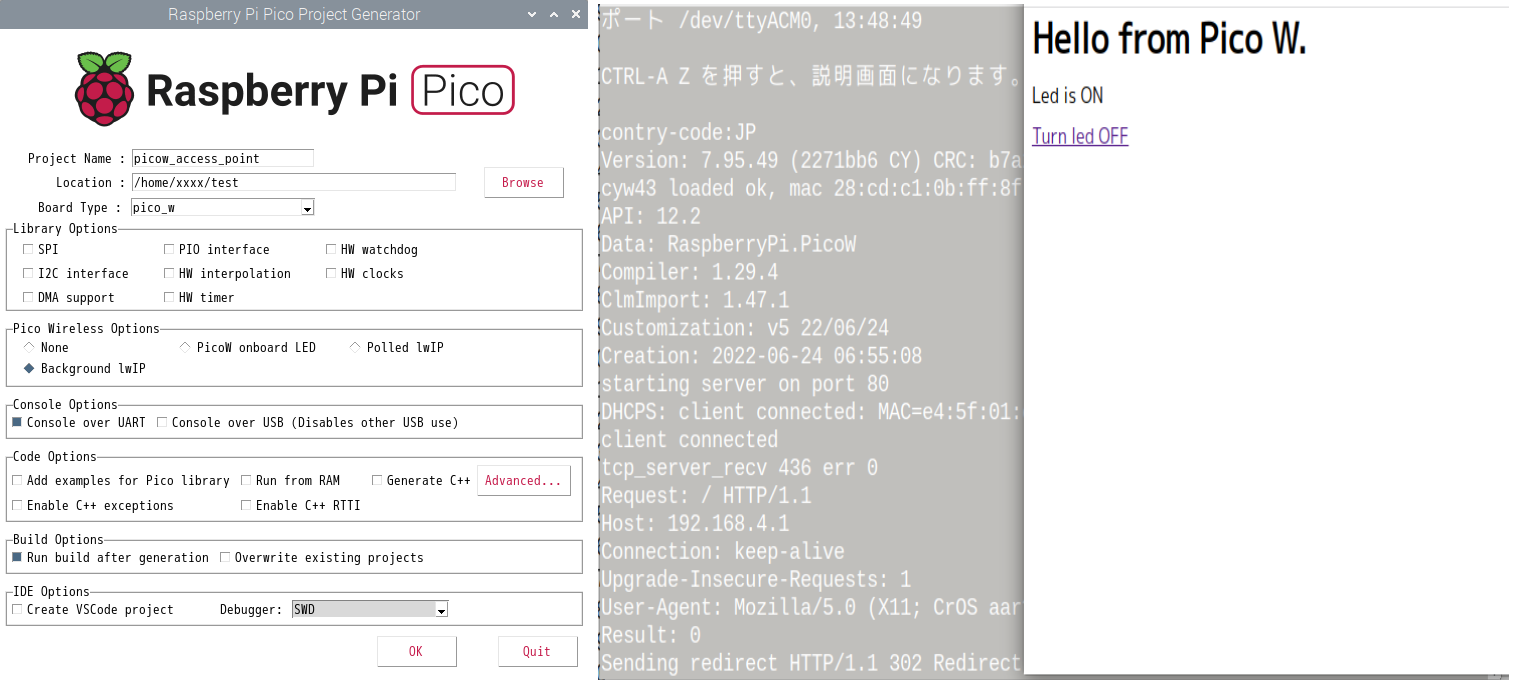
Task: Click the Turn led OFF link
Action: click(x=1080, y=136)
